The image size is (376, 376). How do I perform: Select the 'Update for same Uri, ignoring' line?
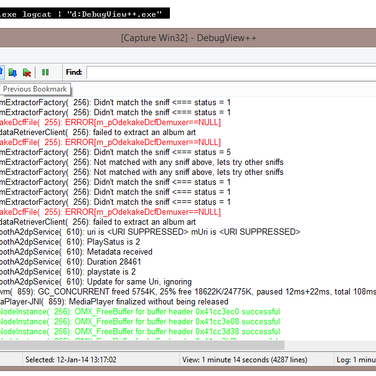click(x=188, y=282)
